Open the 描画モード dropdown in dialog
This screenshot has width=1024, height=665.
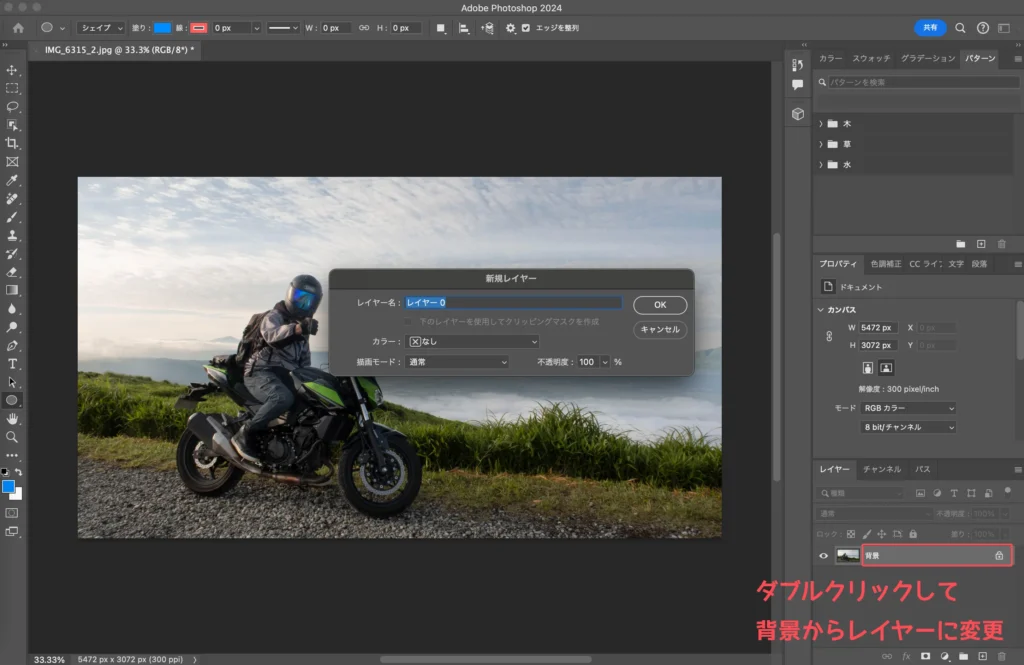pos(458,362)
